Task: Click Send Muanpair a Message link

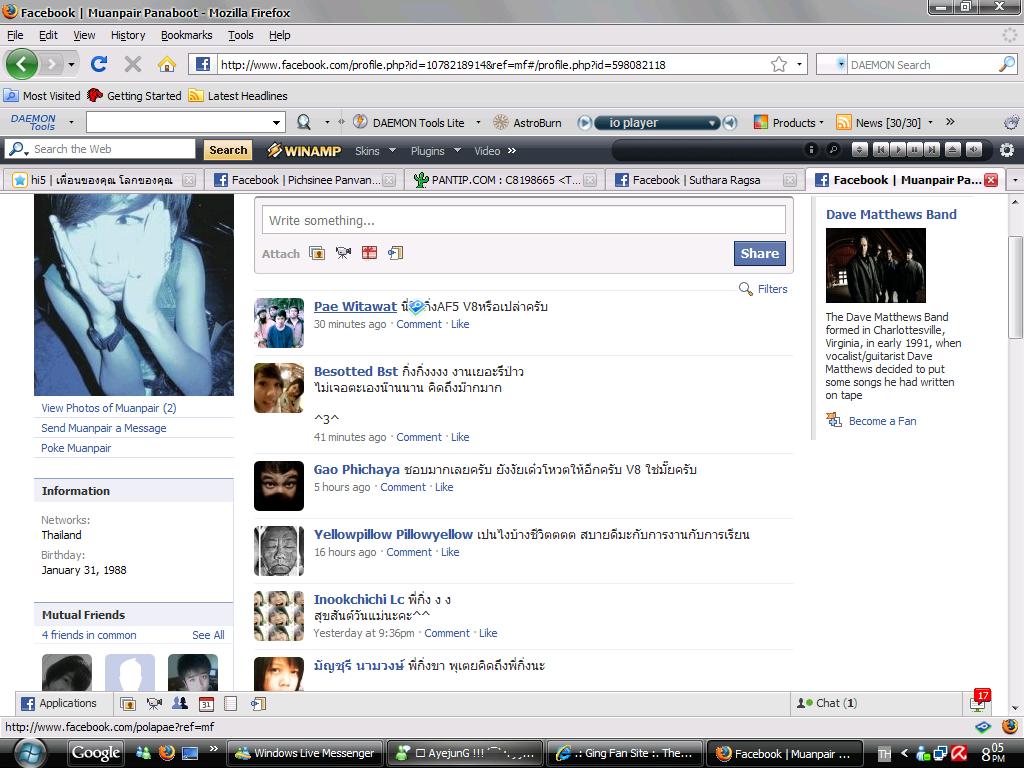Action: tap(104, 428)
